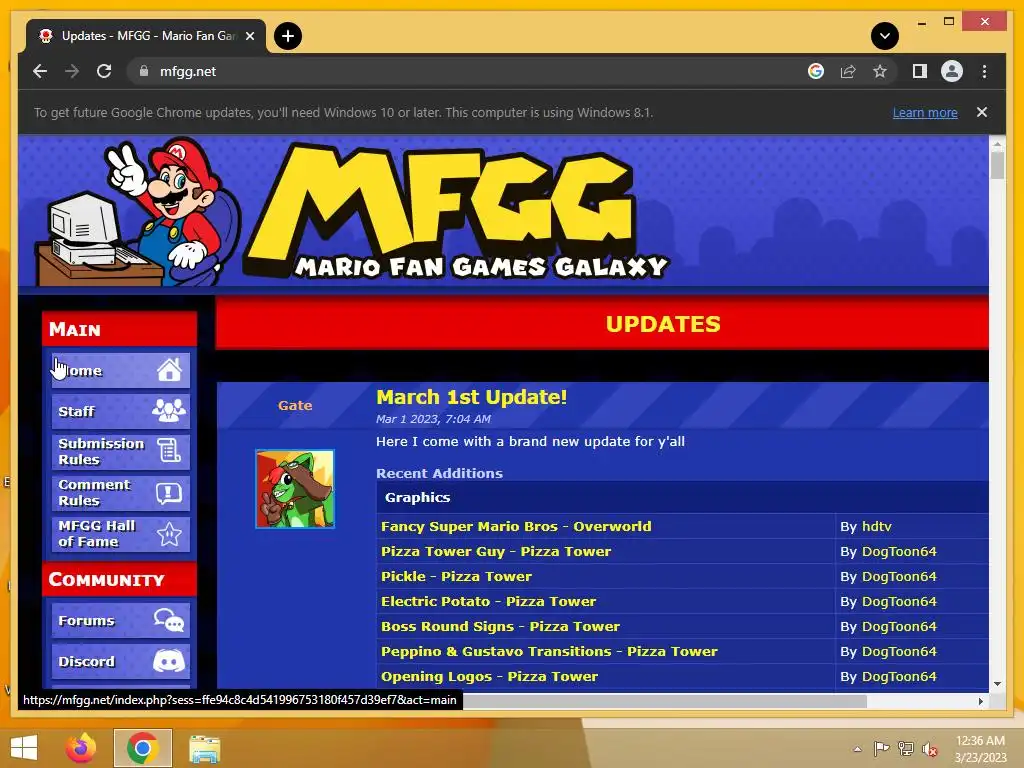Image resolution: width=1024 pixels, height=768 pixels.
Task: Open Chrome three-dot menu
Action: (984, 71)
